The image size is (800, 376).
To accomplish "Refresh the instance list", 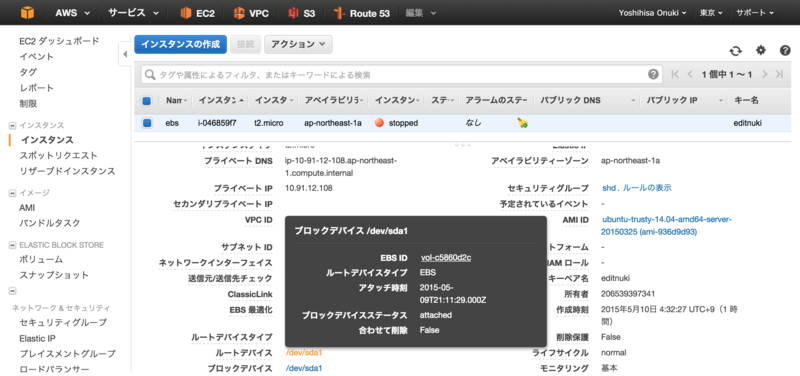I will pos(735,51).
